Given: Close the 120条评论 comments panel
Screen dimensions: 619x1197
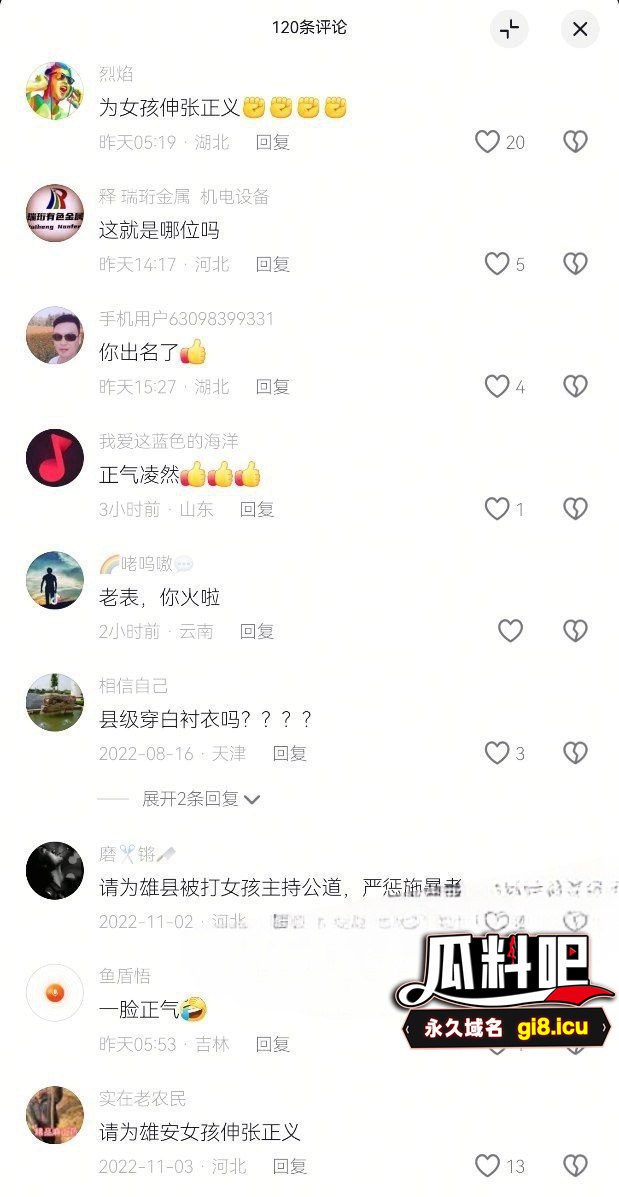Looking at the screenshot, I should [x=580, y=29].
